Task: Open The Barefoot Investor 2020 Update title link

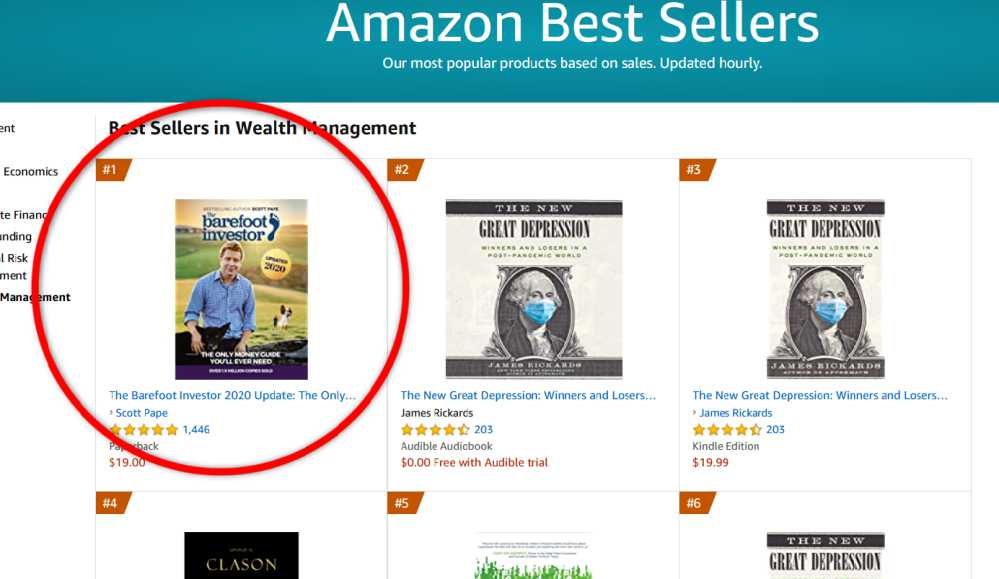Action: tap(233, 396)
